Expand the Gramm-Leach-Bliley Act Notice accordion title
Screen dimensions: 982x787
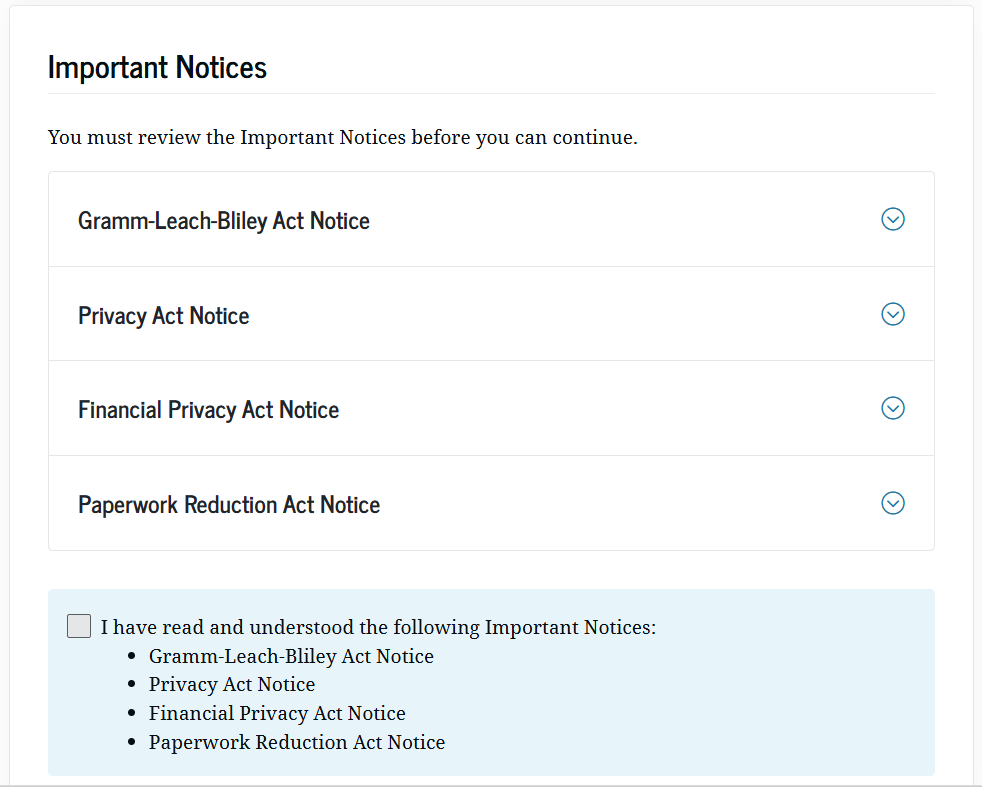tap(224, 221)
